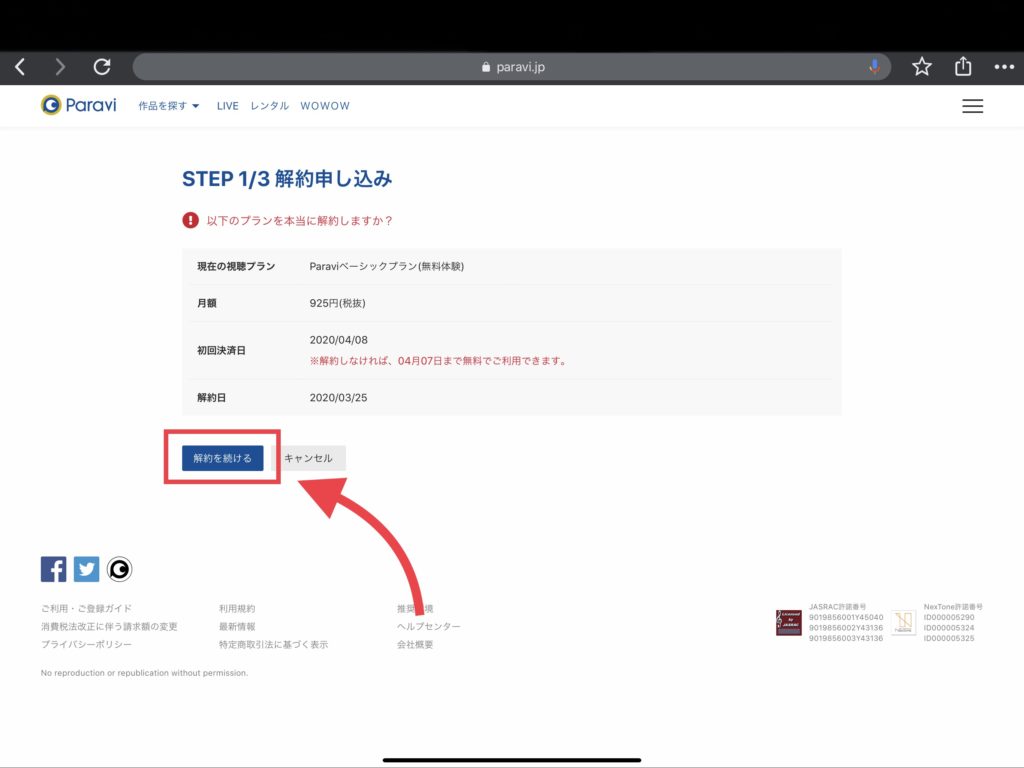Bookmark the page with the star icon
The height and width of the screenshot is (768, 1024).
pyautogui.click(x=921, y=67)
